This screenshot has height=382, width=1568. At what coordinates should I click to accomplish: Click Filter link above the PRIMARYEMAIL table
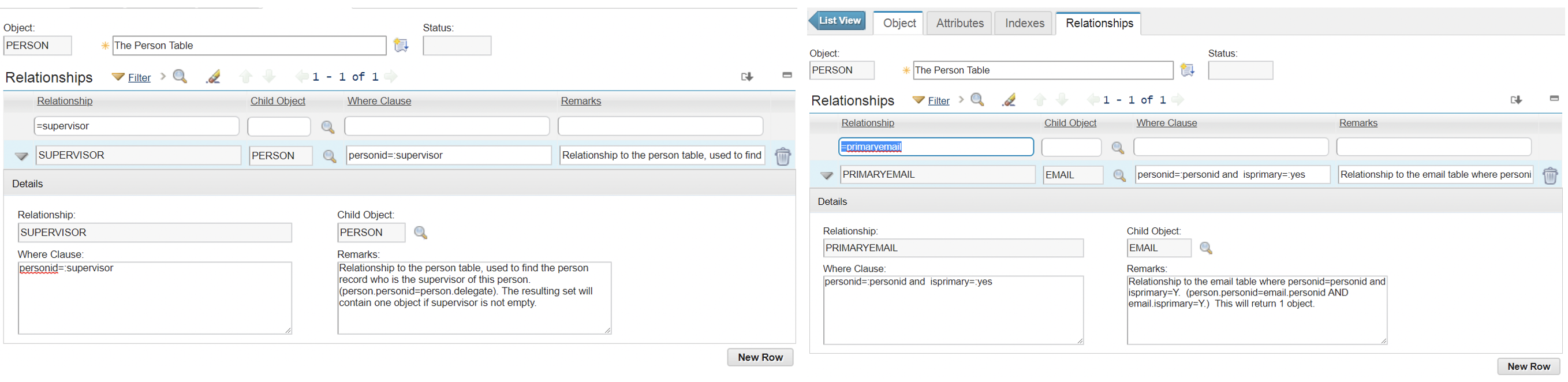point(938,101)
